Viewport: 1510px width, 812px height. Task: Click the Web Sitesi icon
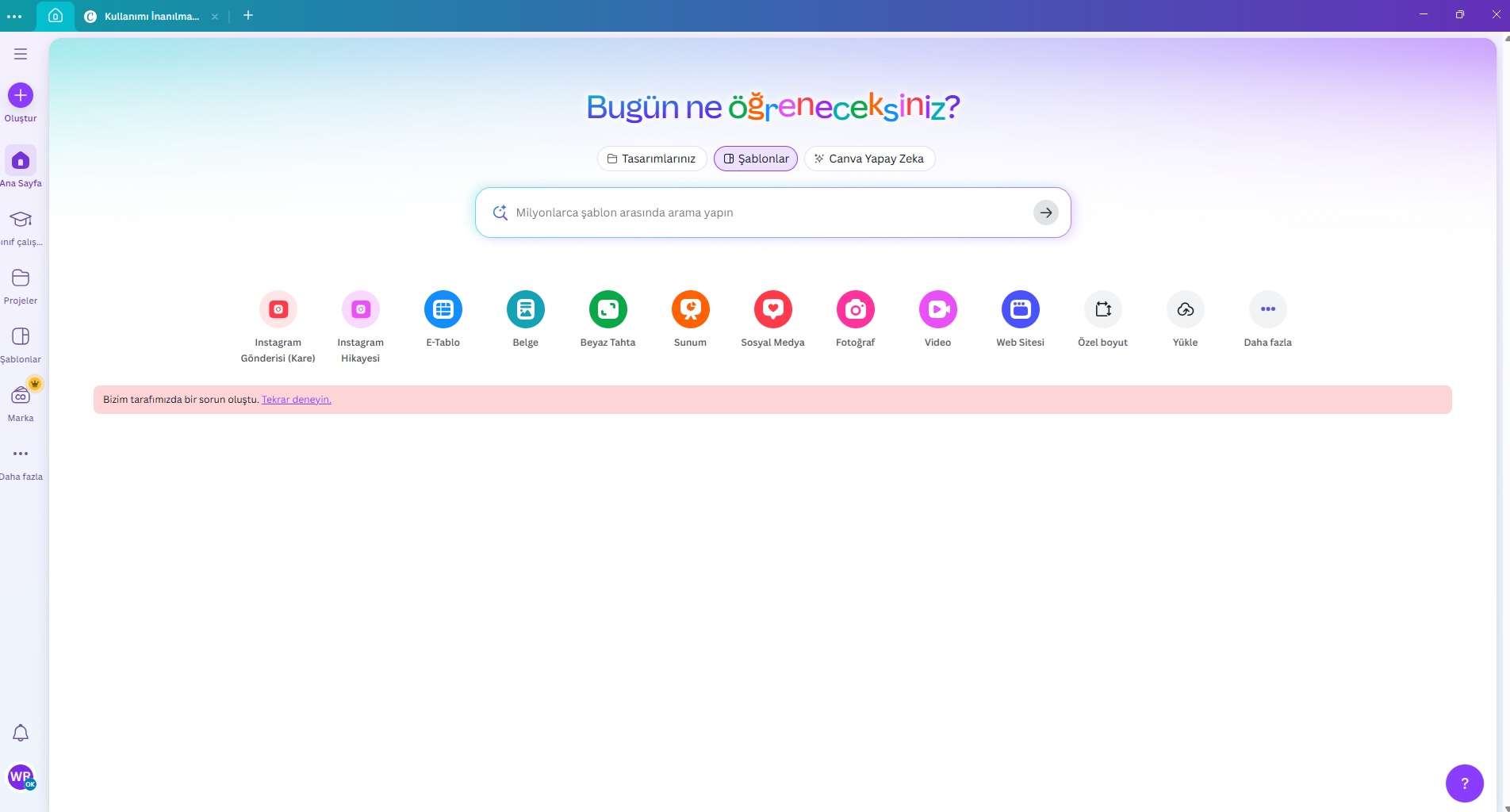(x=1020, y=309)
